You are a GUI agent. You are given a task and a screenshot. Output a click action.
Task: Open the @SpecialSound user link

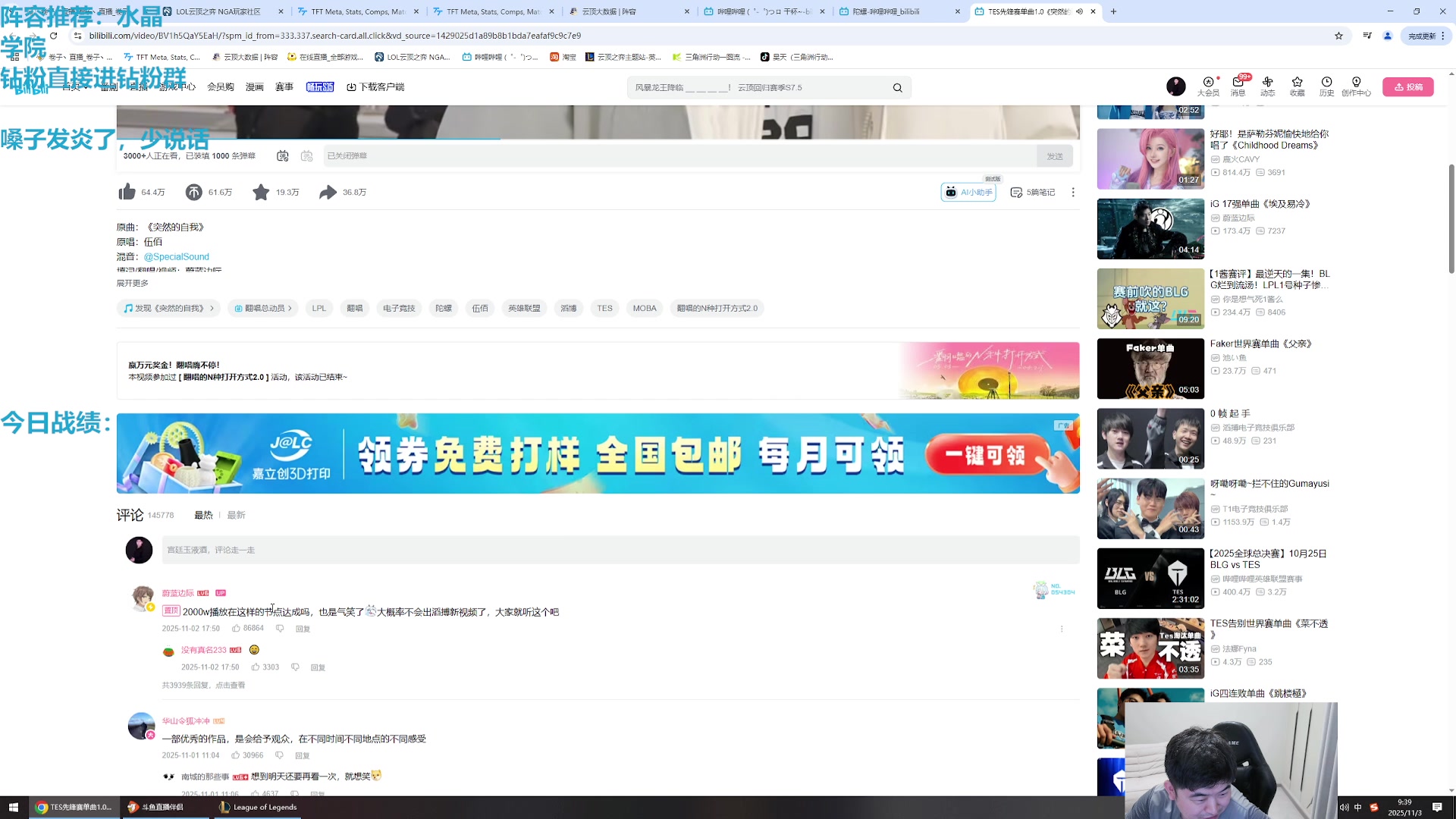(x=177, y=256)
